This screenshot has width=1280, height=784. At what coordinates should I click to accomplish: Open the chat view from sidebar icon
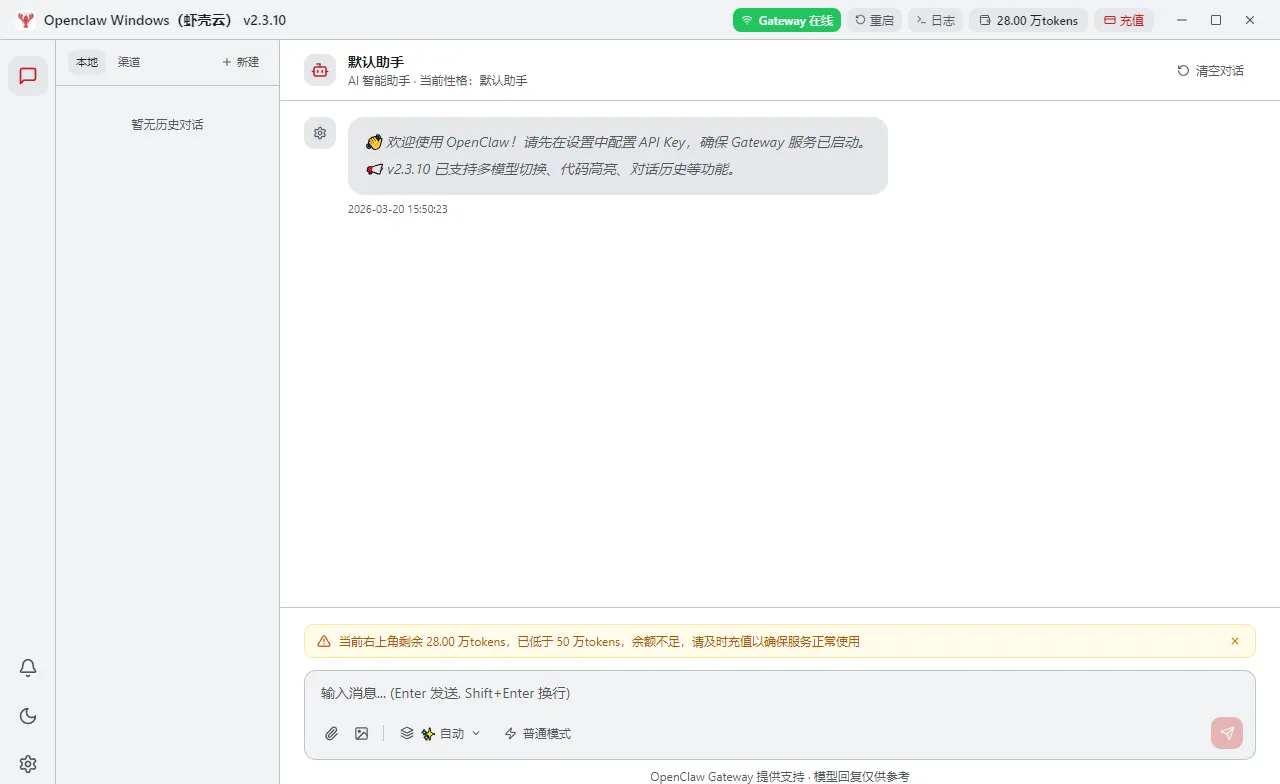28,76
